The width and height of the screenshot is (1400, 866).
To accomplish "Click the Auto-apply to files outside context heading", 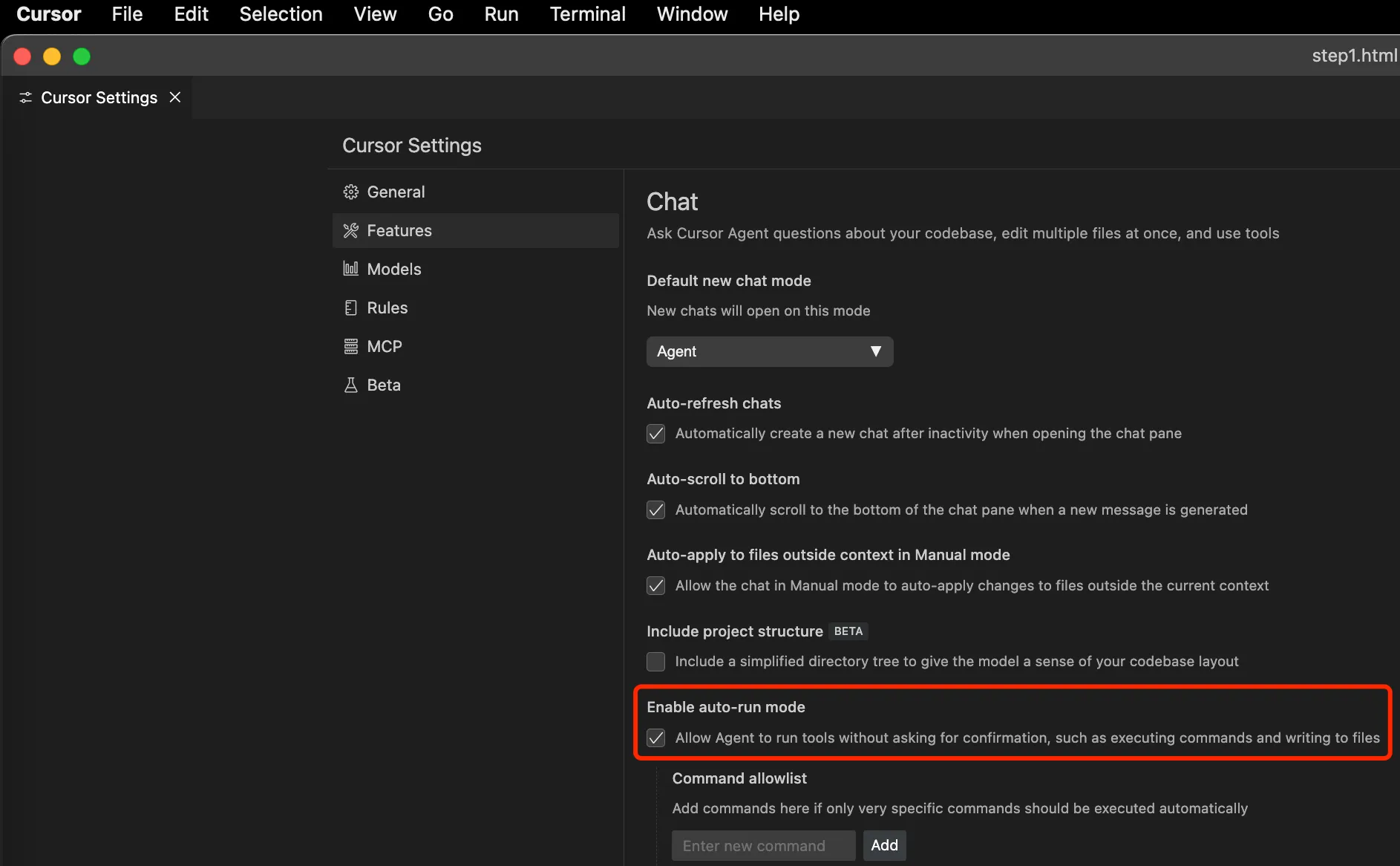I will click(x=828, y=555).
